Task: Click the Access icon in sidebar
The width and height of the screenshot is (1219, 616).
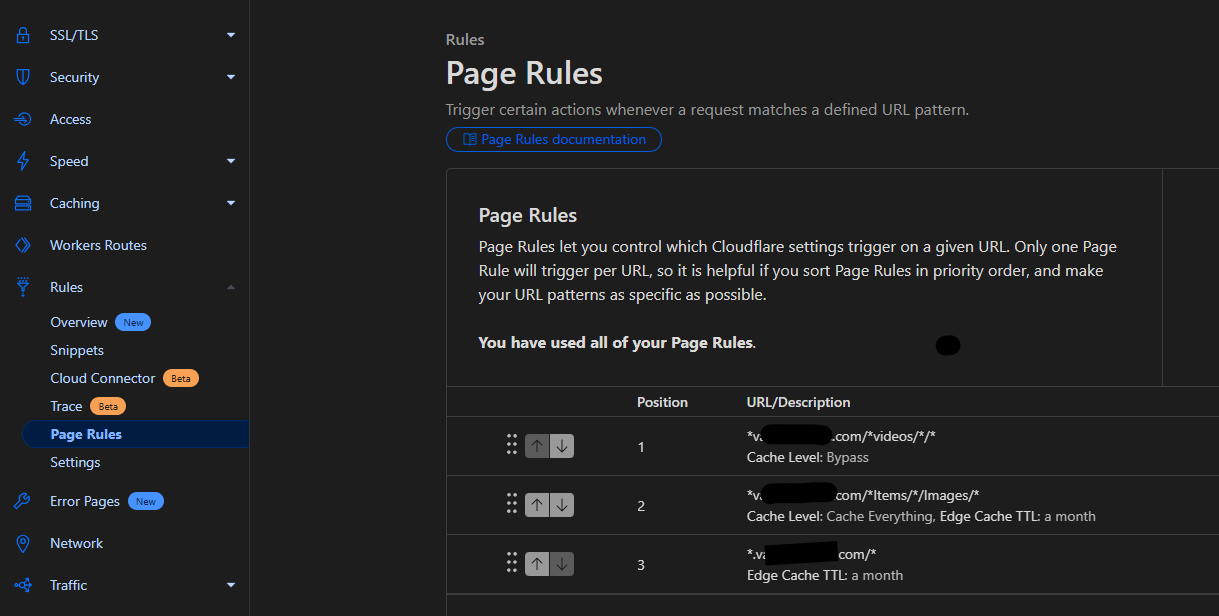Action: pyautogui.click(x=23, y=119)
